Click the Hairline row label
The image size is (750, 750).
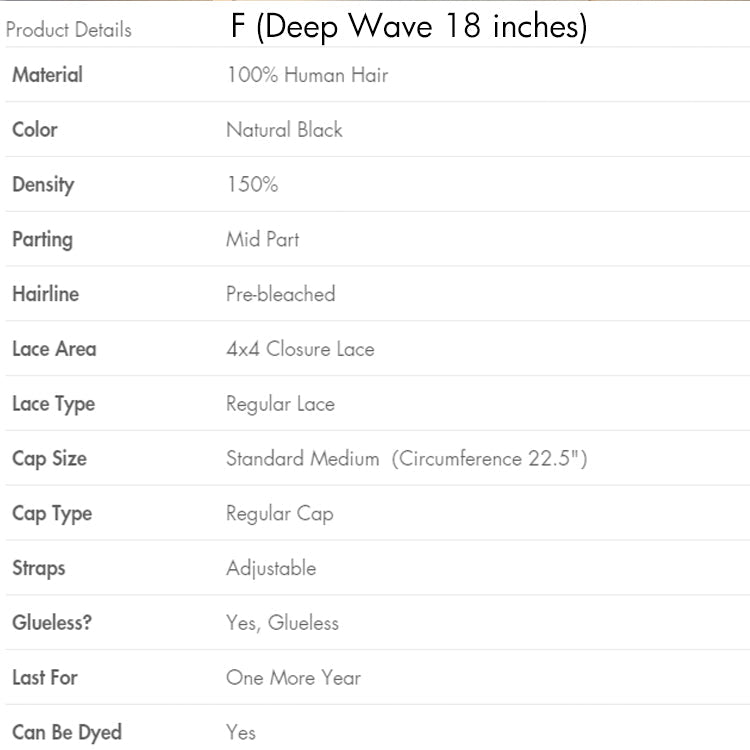(45, 294)
